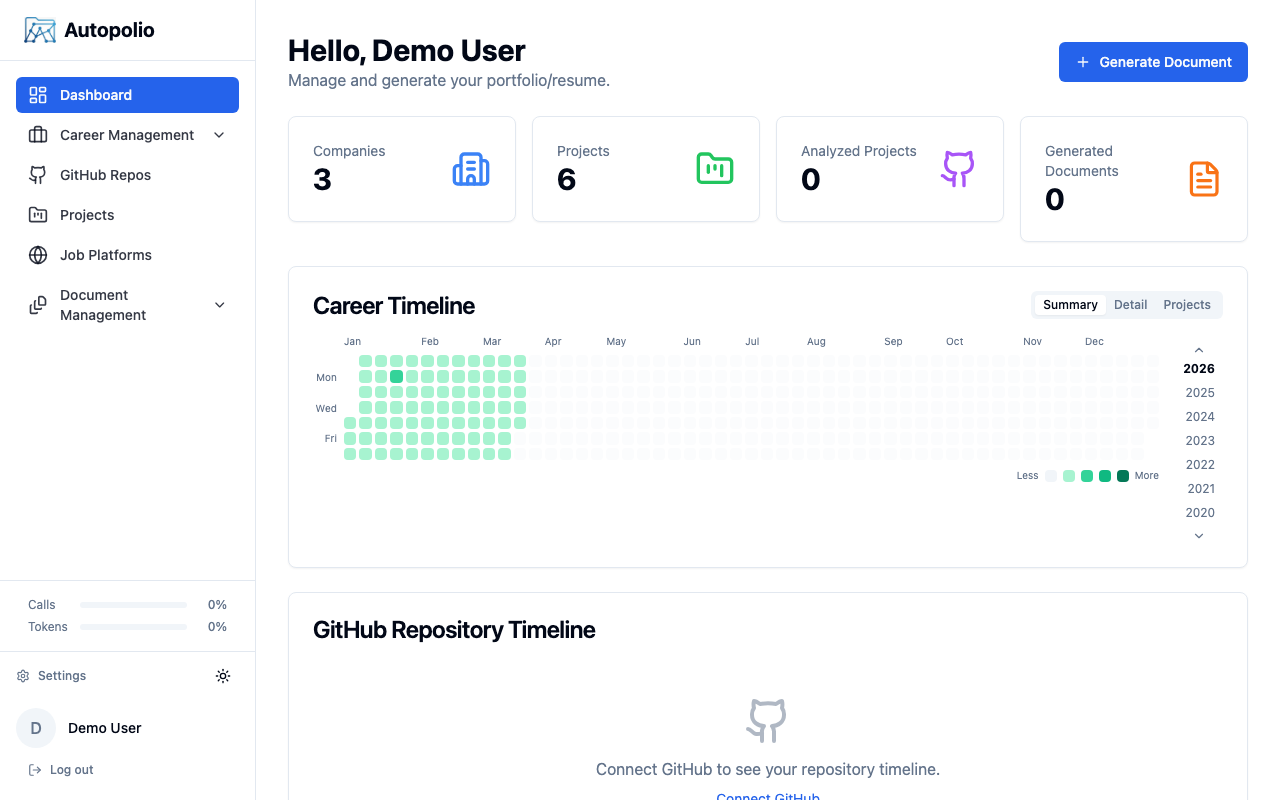
Task: Select year 2023 in the timeline year list
Action: point(1199,440)
